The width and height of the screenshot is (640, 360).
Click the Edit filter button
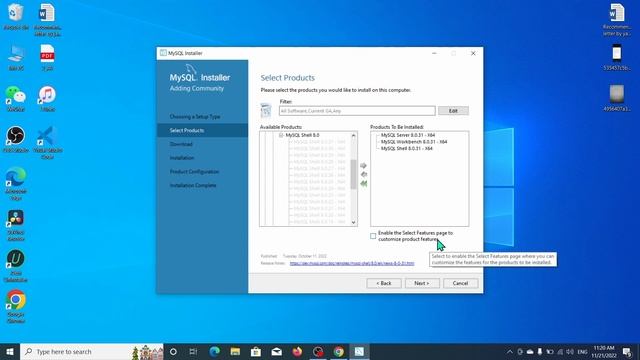tap(453, 111)
